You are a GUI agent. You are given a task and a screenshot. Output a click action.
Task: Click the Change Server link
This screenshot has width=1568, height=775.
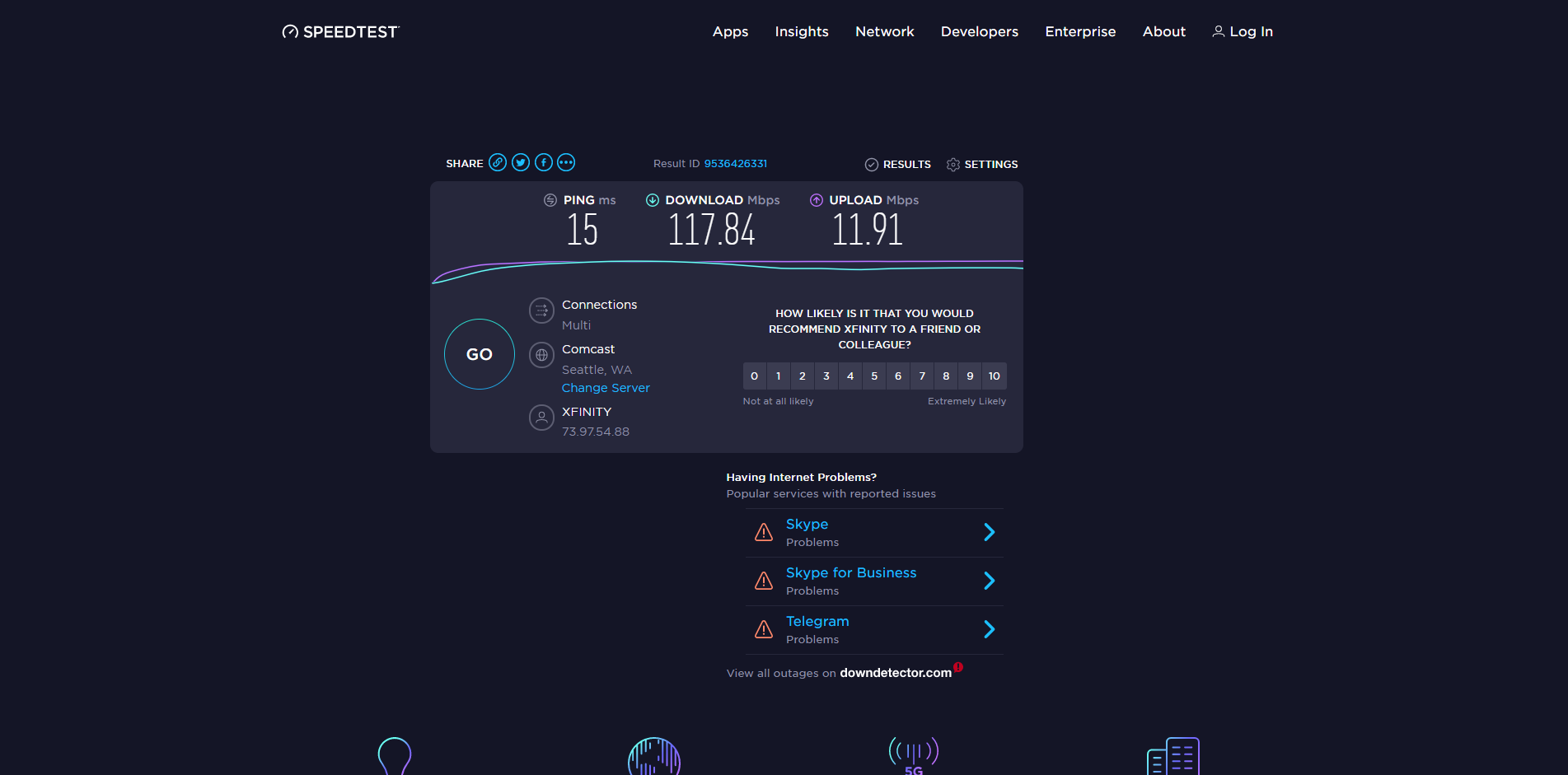click(606, 388)
